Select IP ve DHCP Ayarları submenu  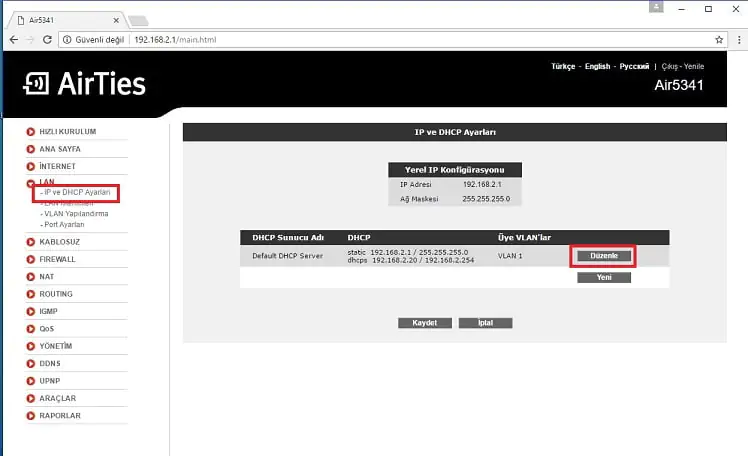point(76,192)
